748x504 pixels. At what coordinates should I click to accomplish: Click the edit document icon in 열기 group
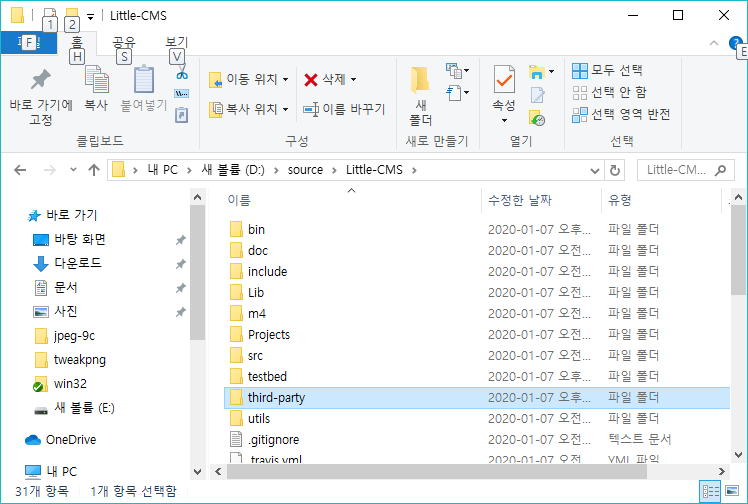tap(537, 95)
